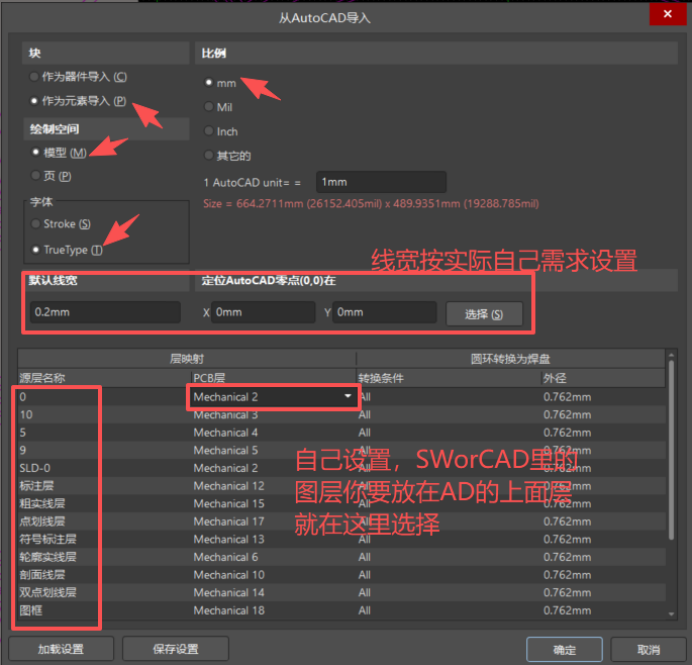Open the Mechanical 2 PCB layer dropdown arrow
The image size is (692, 665).
(x=348, y=396)
